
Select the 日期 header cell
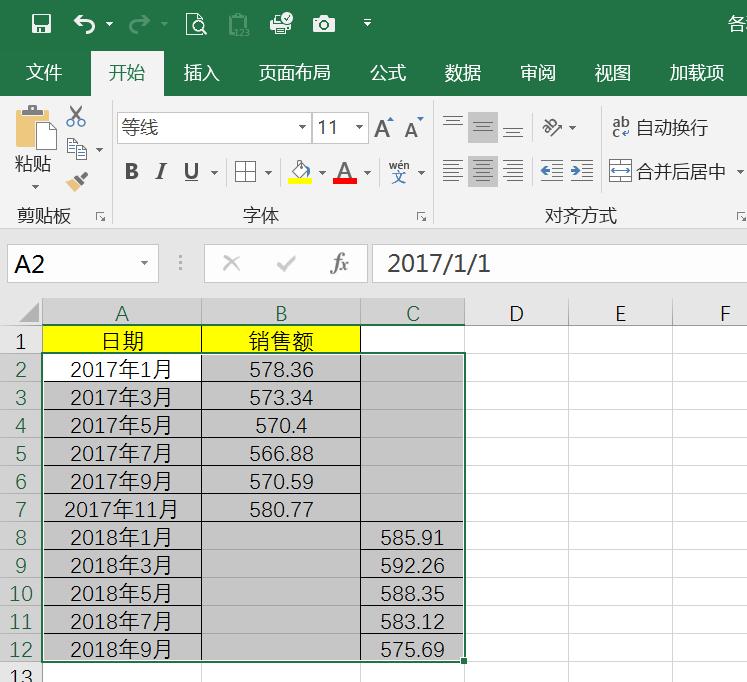(x=122, y=340)
